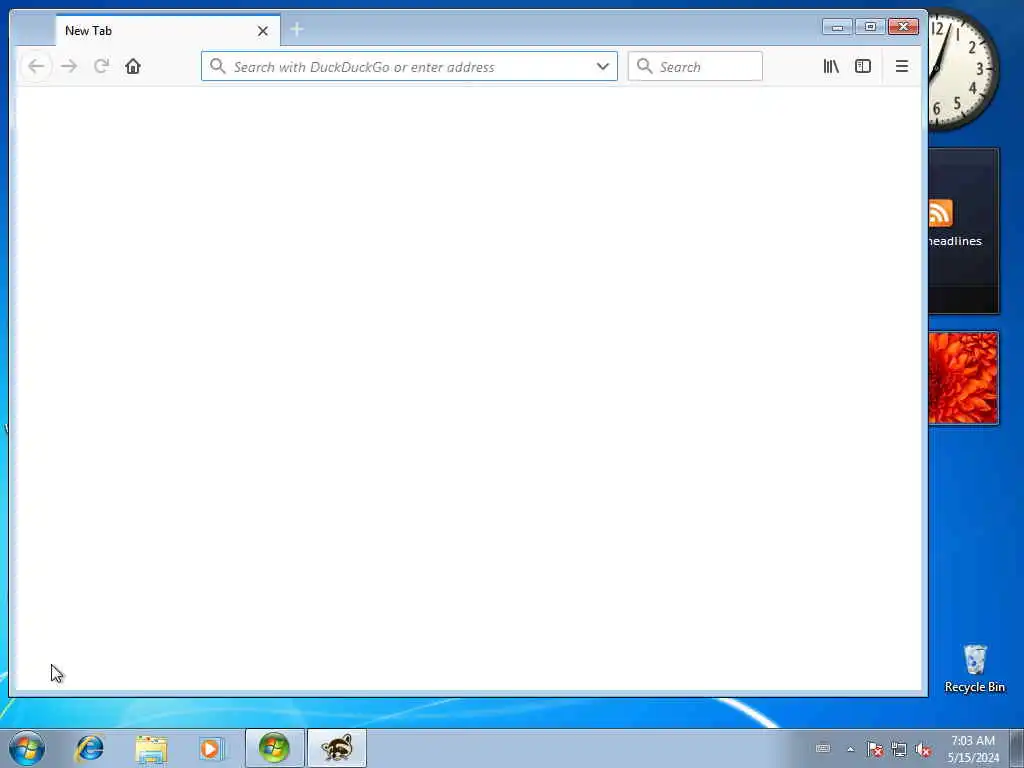This screenshot has height=768, width=1024.
Task: Open the on-screen keyboard tray icon
Action: coord(823,748)
